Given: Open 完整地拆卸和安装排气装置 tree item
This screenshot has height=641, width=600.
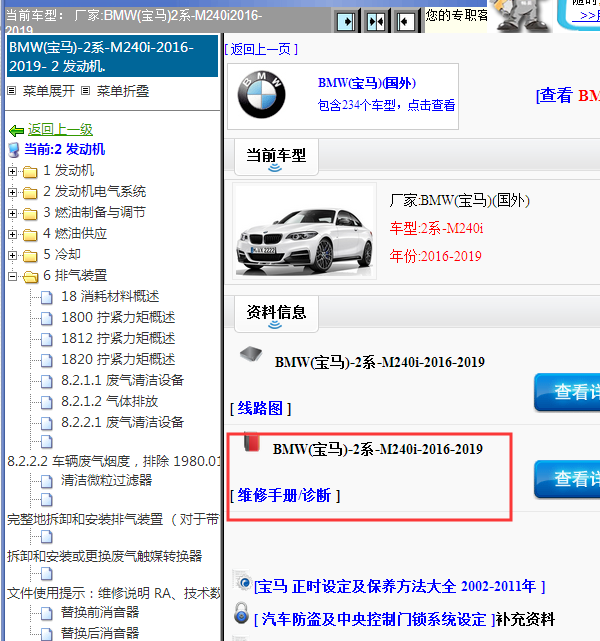Looking at the screenshot, I should tap(113, 520).
